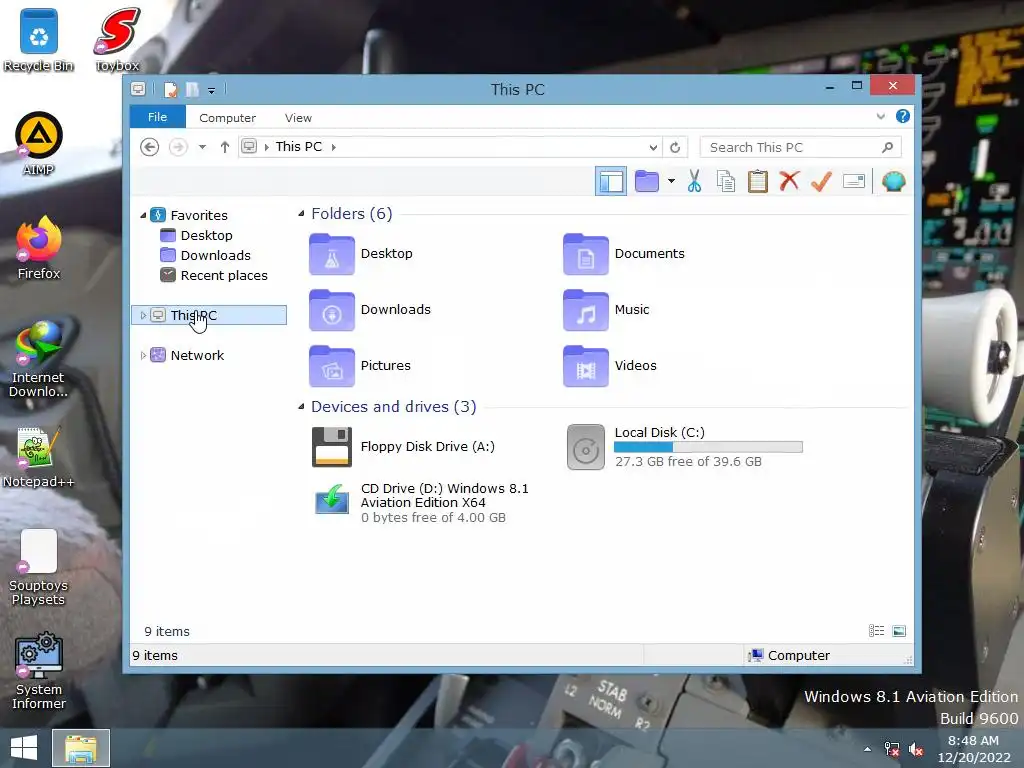
Task: Select Toybox desktop shortcut
Action: tap(117, 39)
